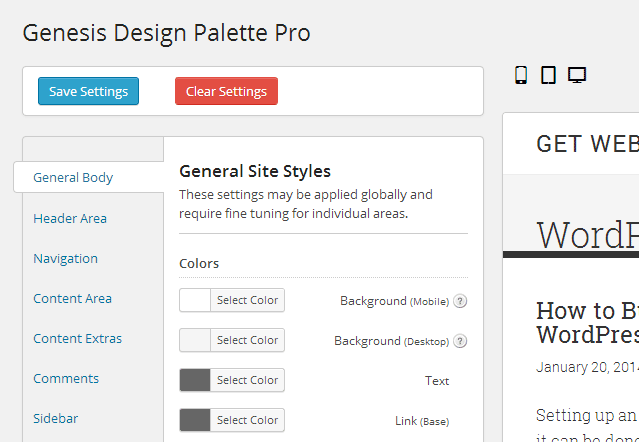Open the Header Area tab
639x442 pixels.
click(x=70, y=218)
